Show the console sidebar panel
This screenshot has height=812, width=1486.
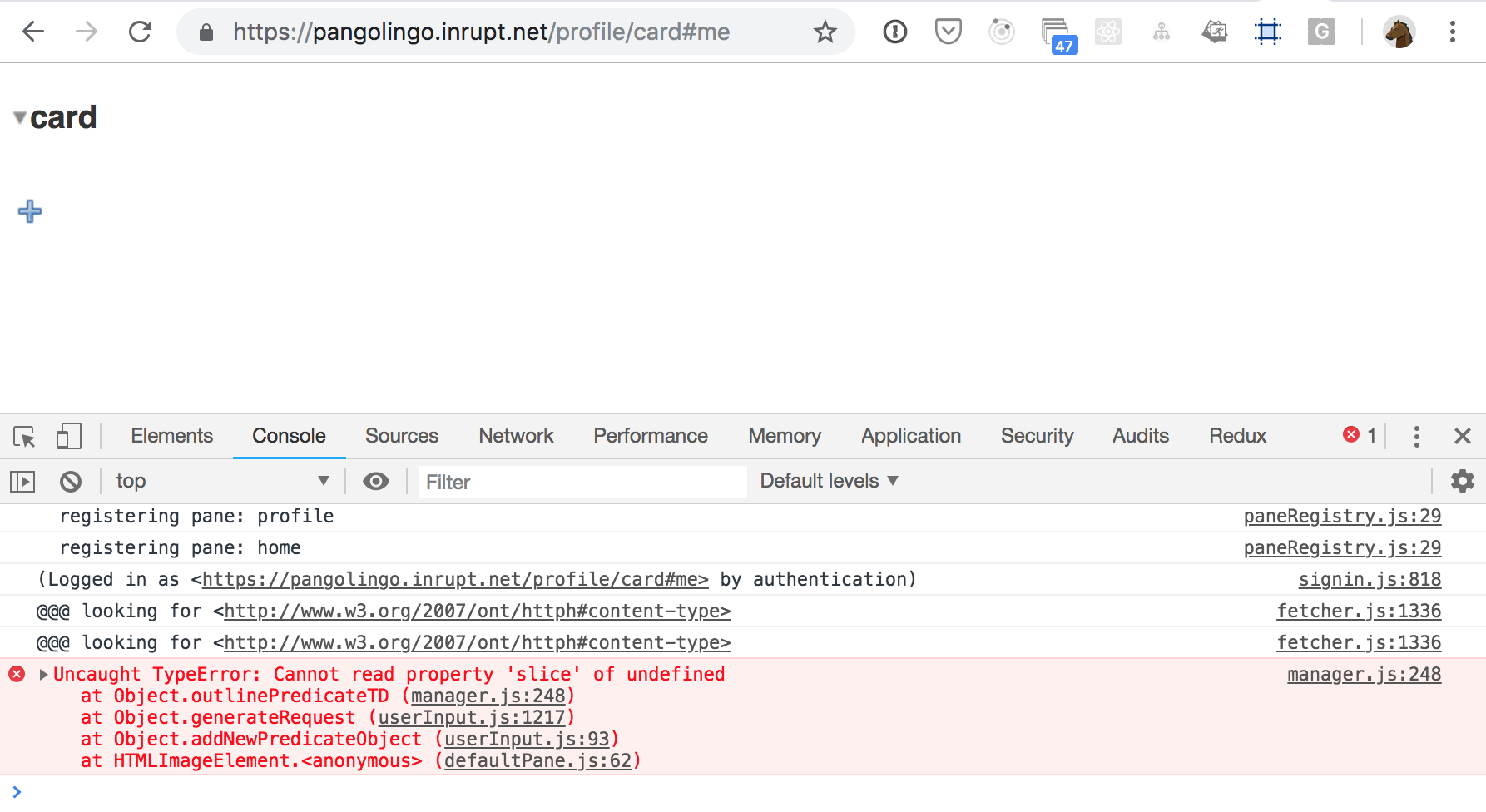tap(22, 481)
